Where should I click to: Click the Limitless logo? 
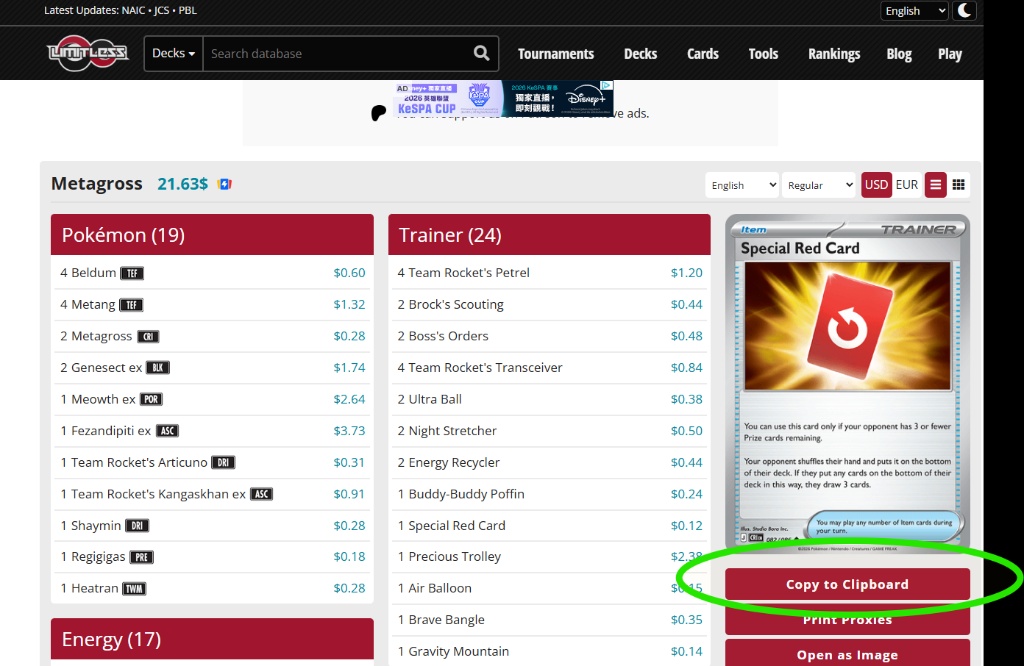pos(88,53)
